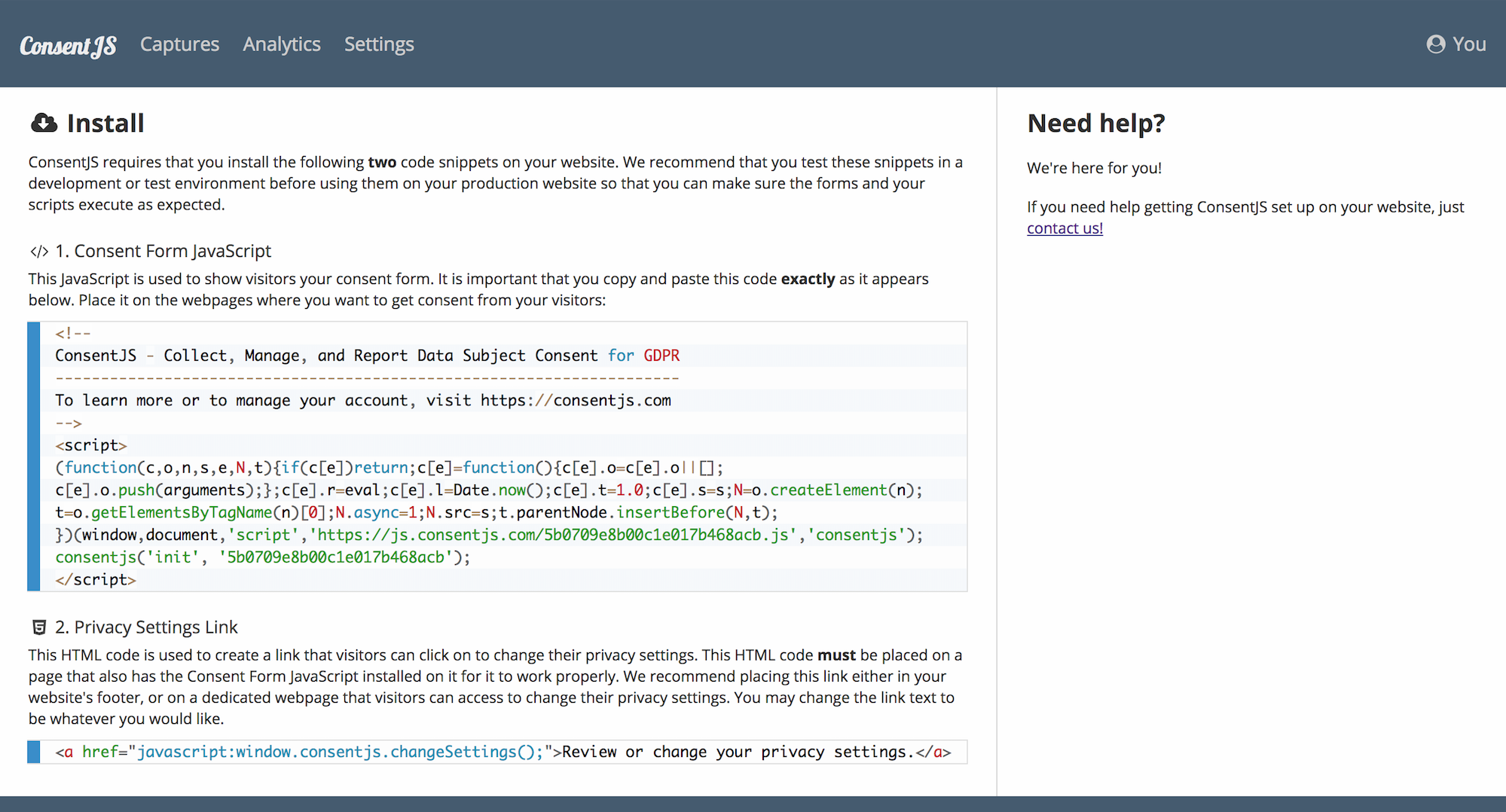Click the HTML5 icon beside Privacy Settings Link
Image resolution: width=1506 pixels, height=812 pixels.
point(39,627)
